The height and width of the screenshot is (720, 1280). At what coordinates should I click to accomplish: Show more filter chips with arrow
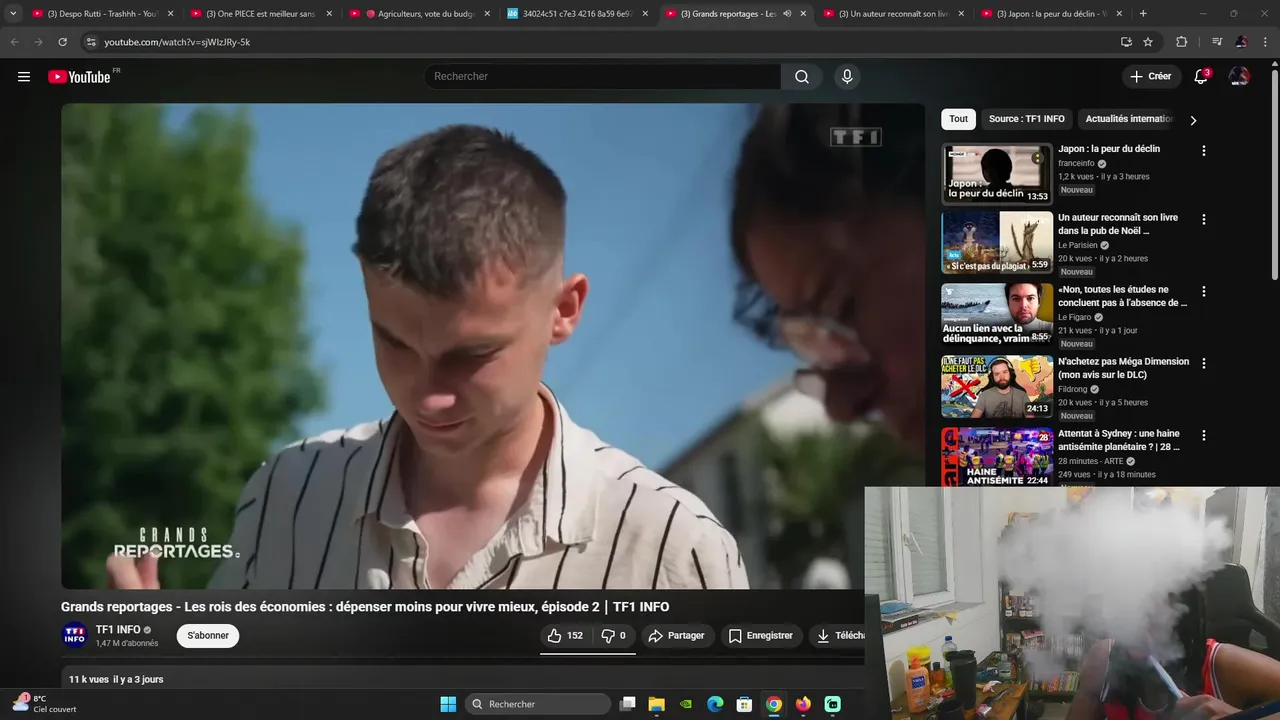coord(1193,120)
